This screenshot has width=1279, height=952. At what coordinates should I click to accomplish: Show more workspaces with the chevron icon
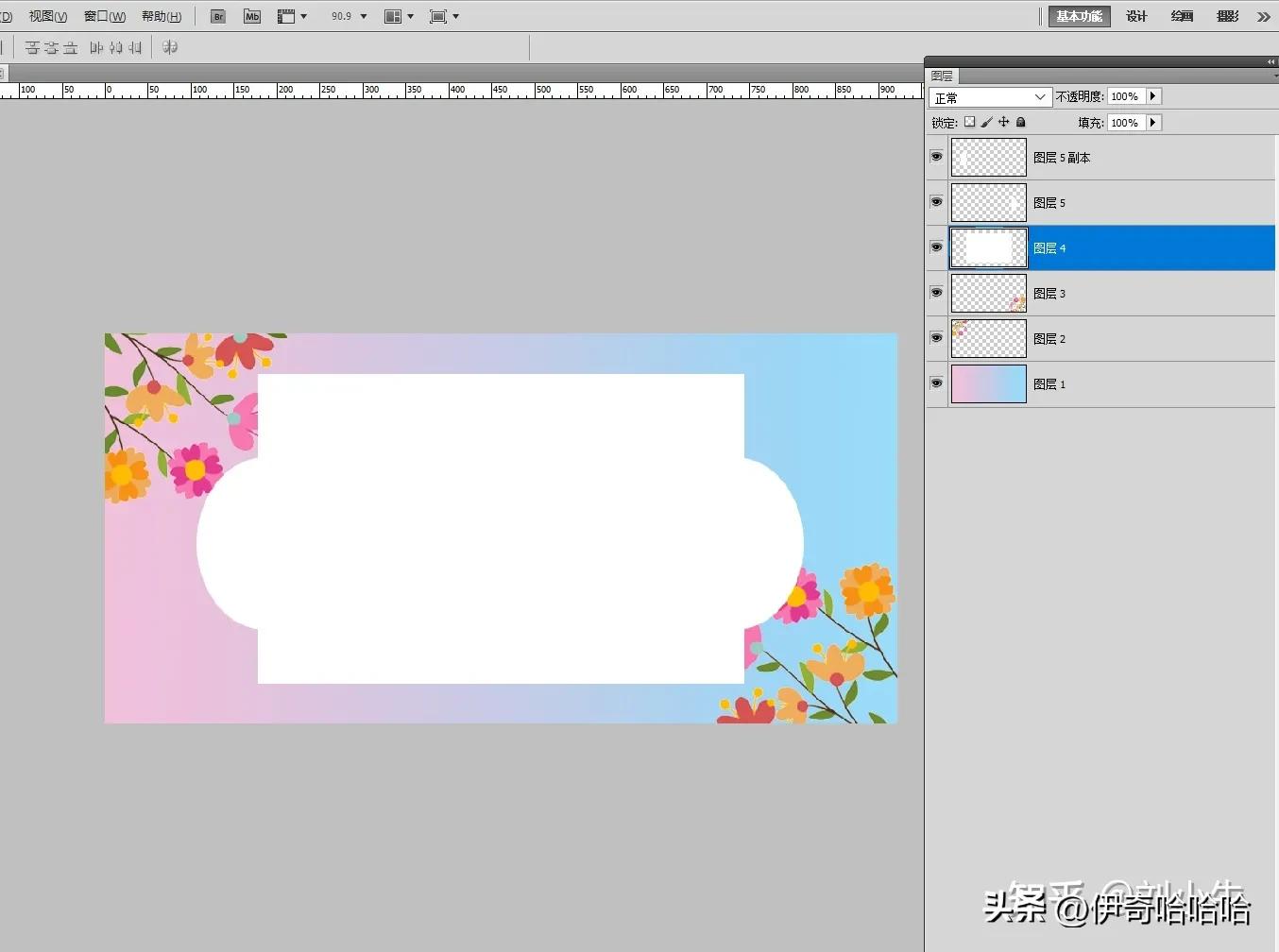coord(1263,17)
